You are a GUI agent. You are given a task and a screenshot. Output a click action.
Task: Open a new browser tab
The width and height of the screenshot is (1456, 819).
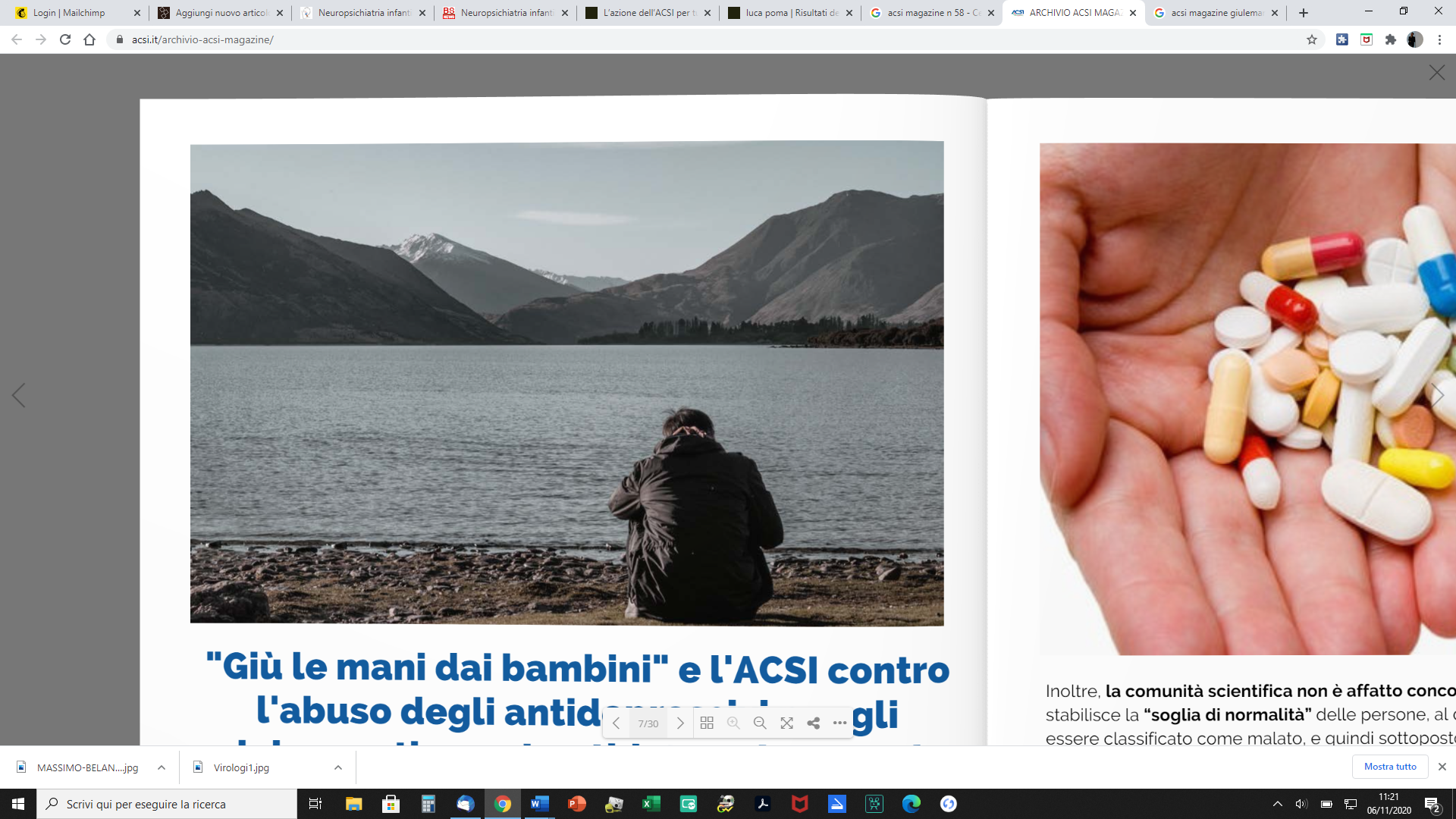point(1304,13)
